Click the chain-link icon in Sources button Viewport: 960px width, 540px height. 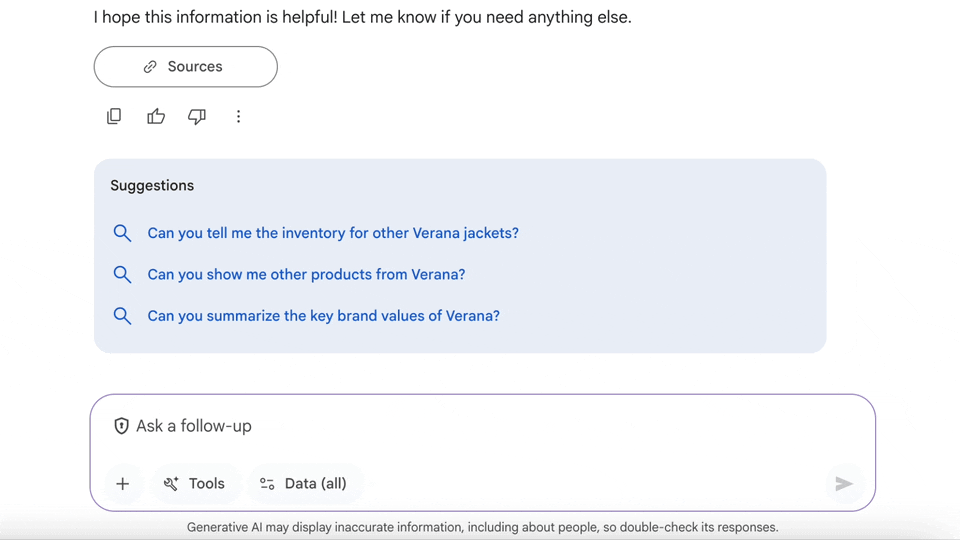click(150, 67)
